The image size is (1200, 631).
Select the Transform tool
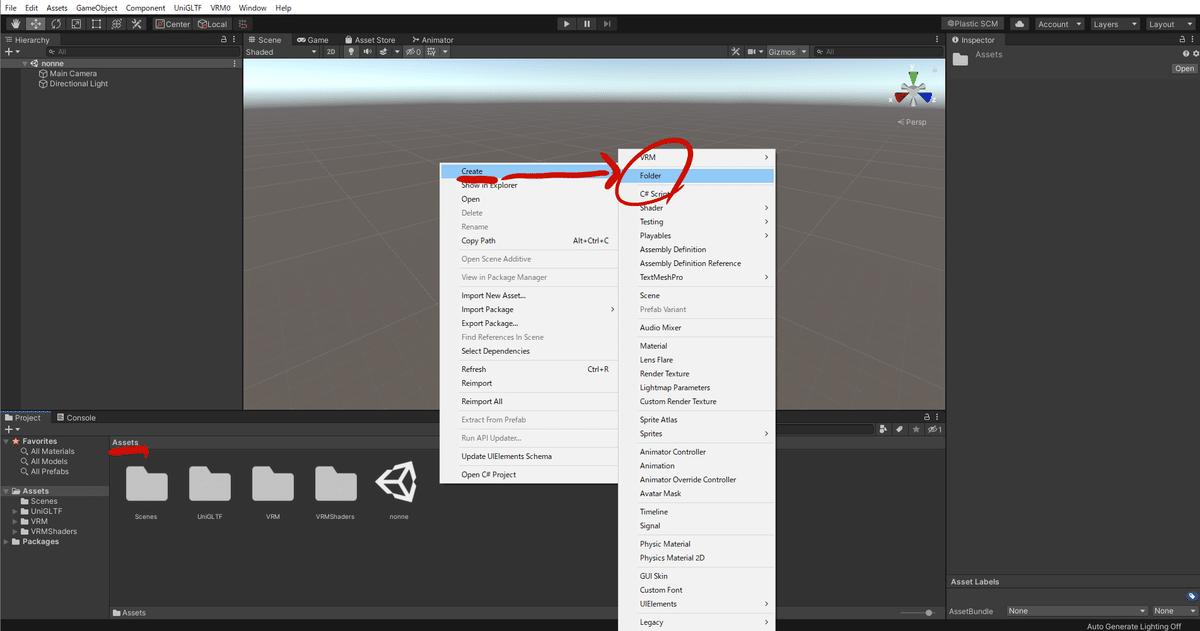116,24
